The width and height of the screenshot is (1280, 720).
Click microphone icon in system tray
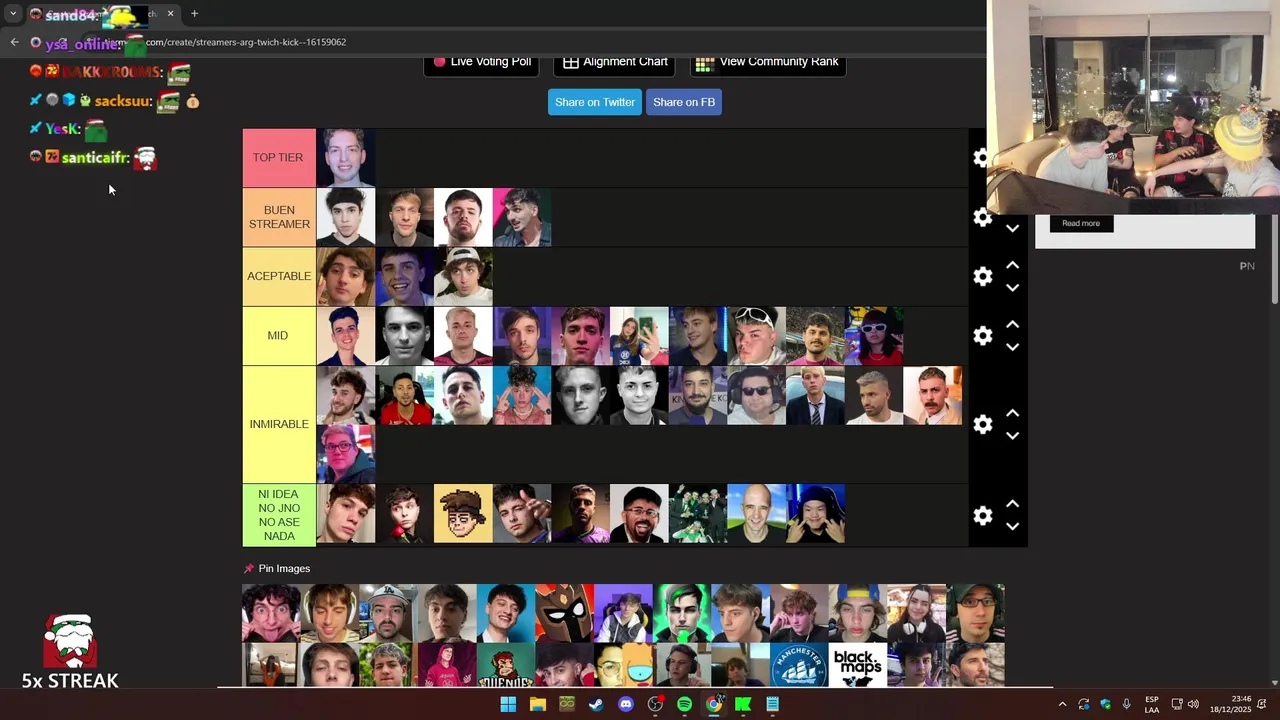pos(1126,704)
